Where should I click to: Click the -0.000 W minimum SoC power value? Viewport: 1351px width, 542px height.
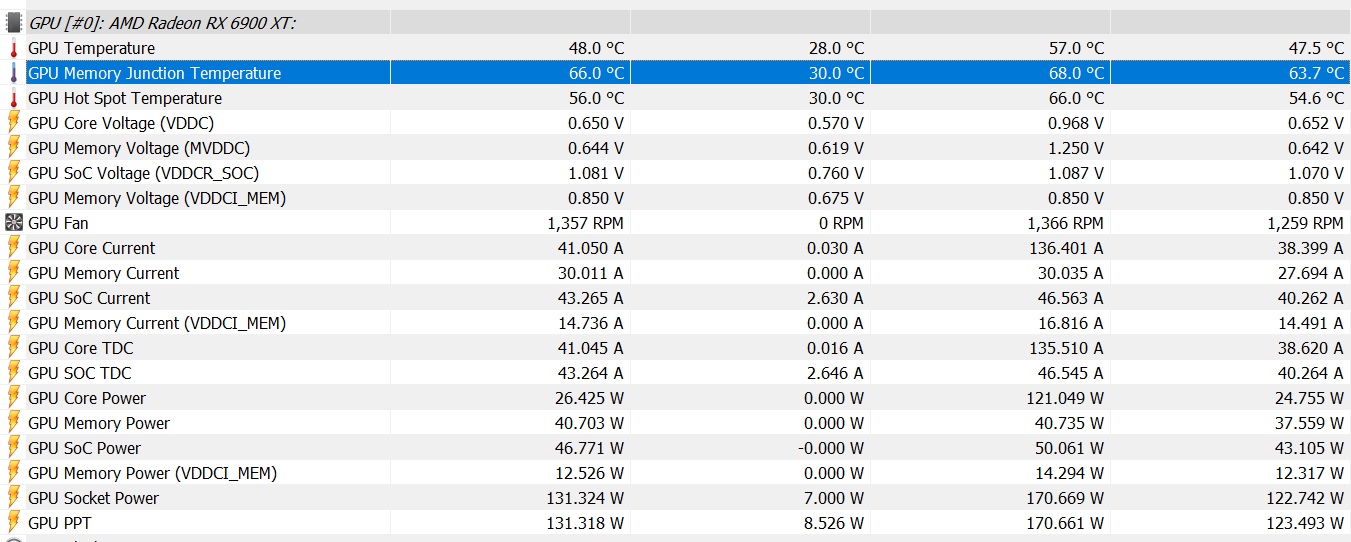click(832, 448)
